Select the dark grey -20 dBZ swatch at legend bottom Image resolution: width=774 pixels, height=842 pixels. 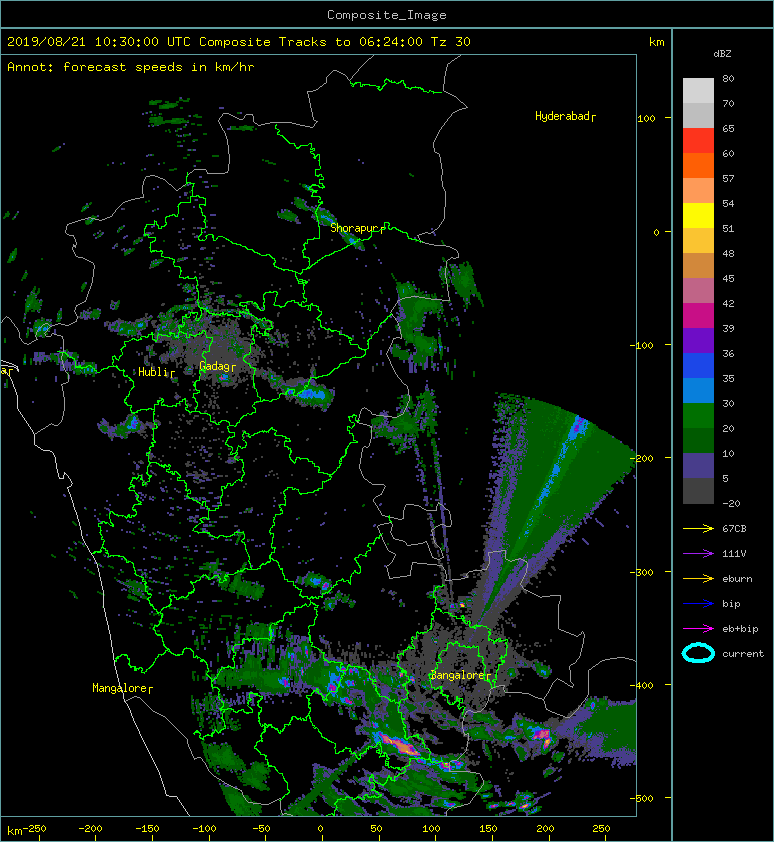tap(698, 491)
